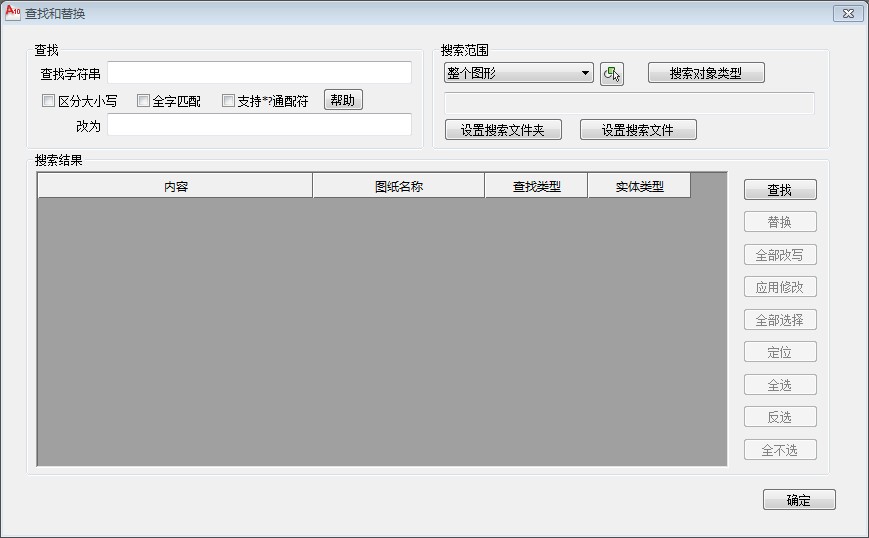Enable the 区分大小写 checkbox
The width and height of the screenshot is (869, 538).
(x=48, y=101)
